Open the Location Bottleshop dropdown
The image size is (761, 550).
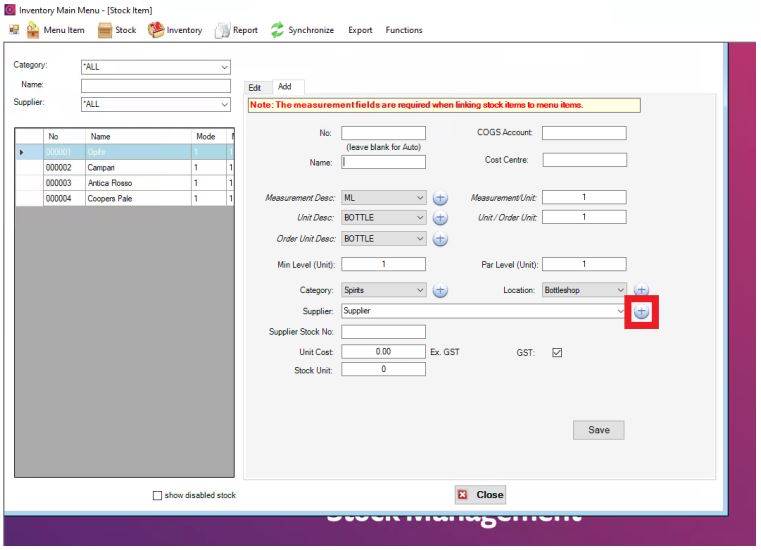(x=620, y=290)
